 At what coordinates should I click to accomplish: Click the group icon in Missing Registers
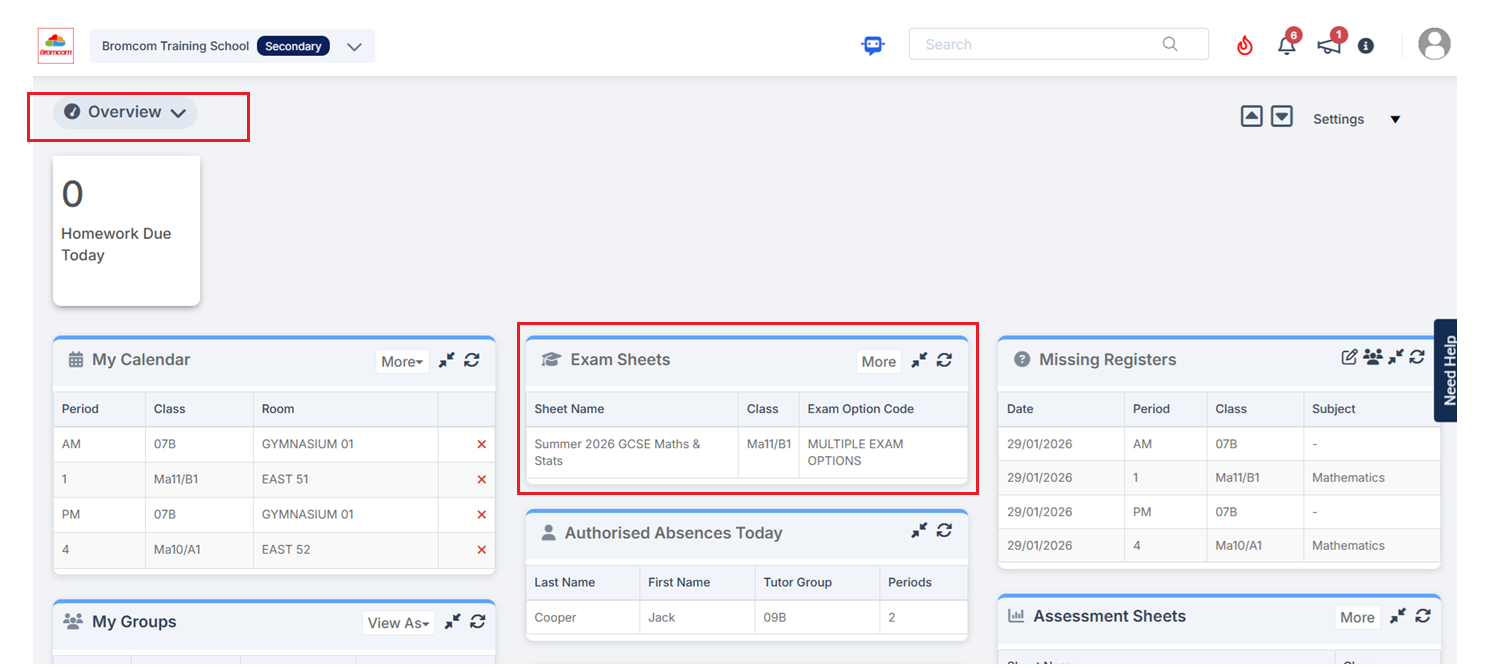pos(1372,357)
